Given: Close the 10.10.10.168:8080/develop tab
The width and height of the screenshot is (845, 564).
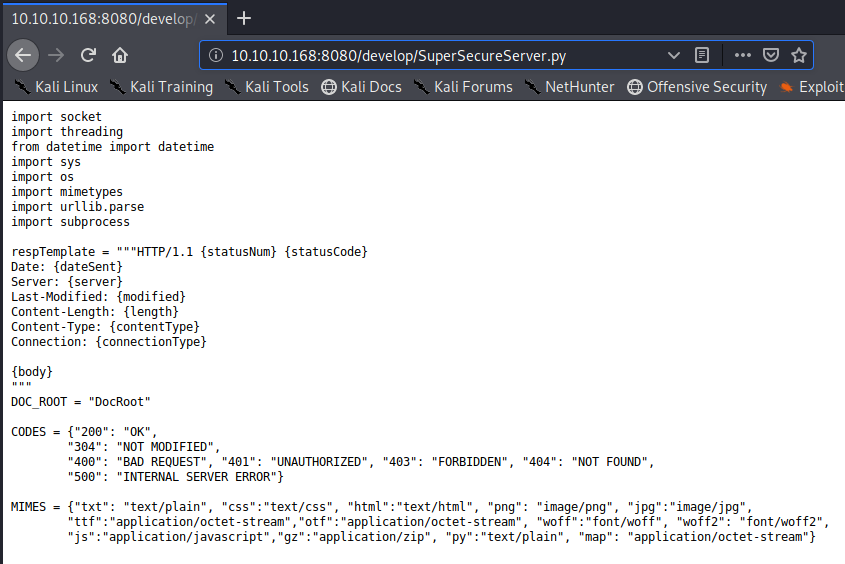Looking at the screenshot, I should 210,19.
